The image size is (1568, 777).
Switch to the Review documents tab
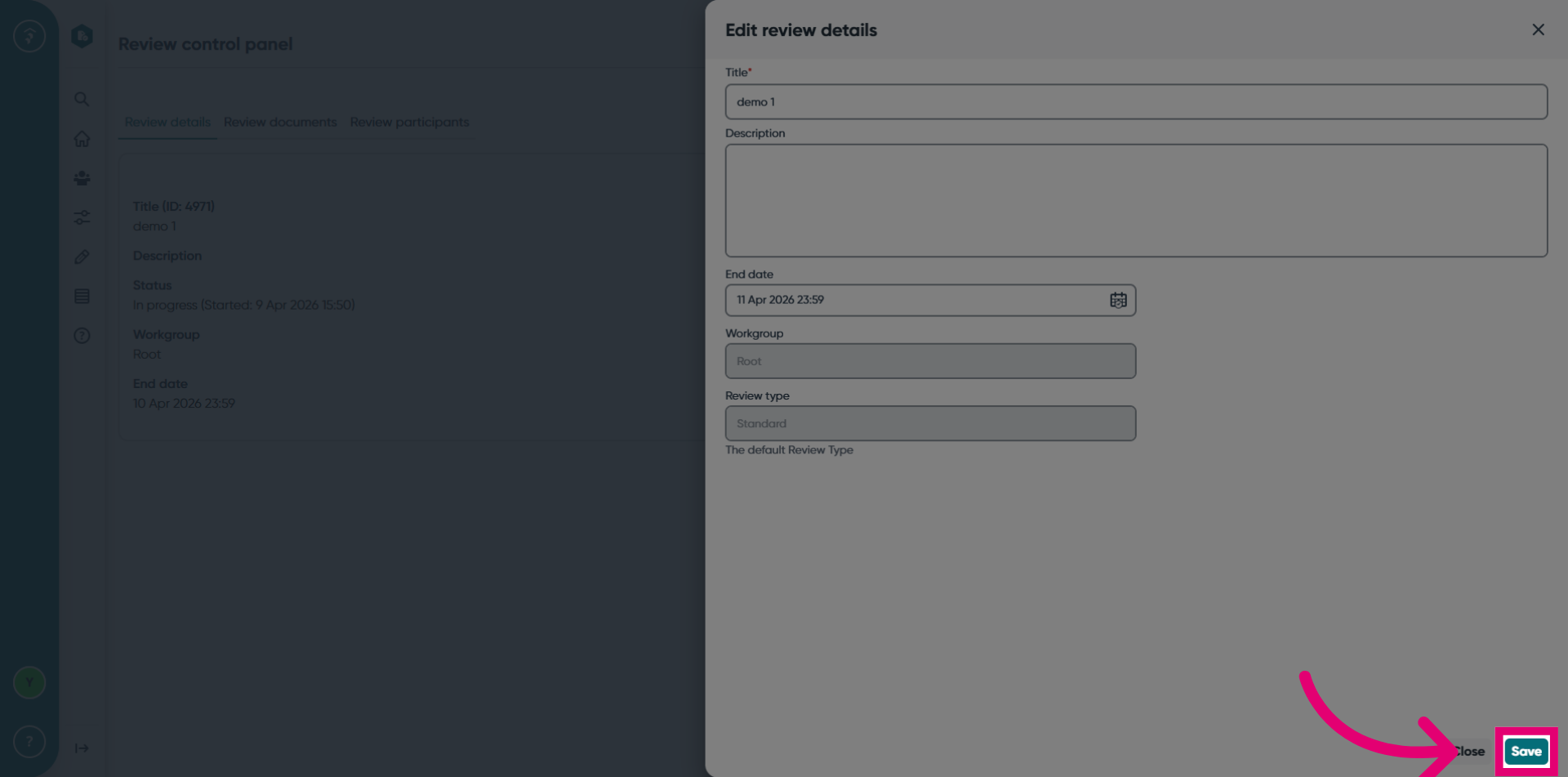coord(280,122)
